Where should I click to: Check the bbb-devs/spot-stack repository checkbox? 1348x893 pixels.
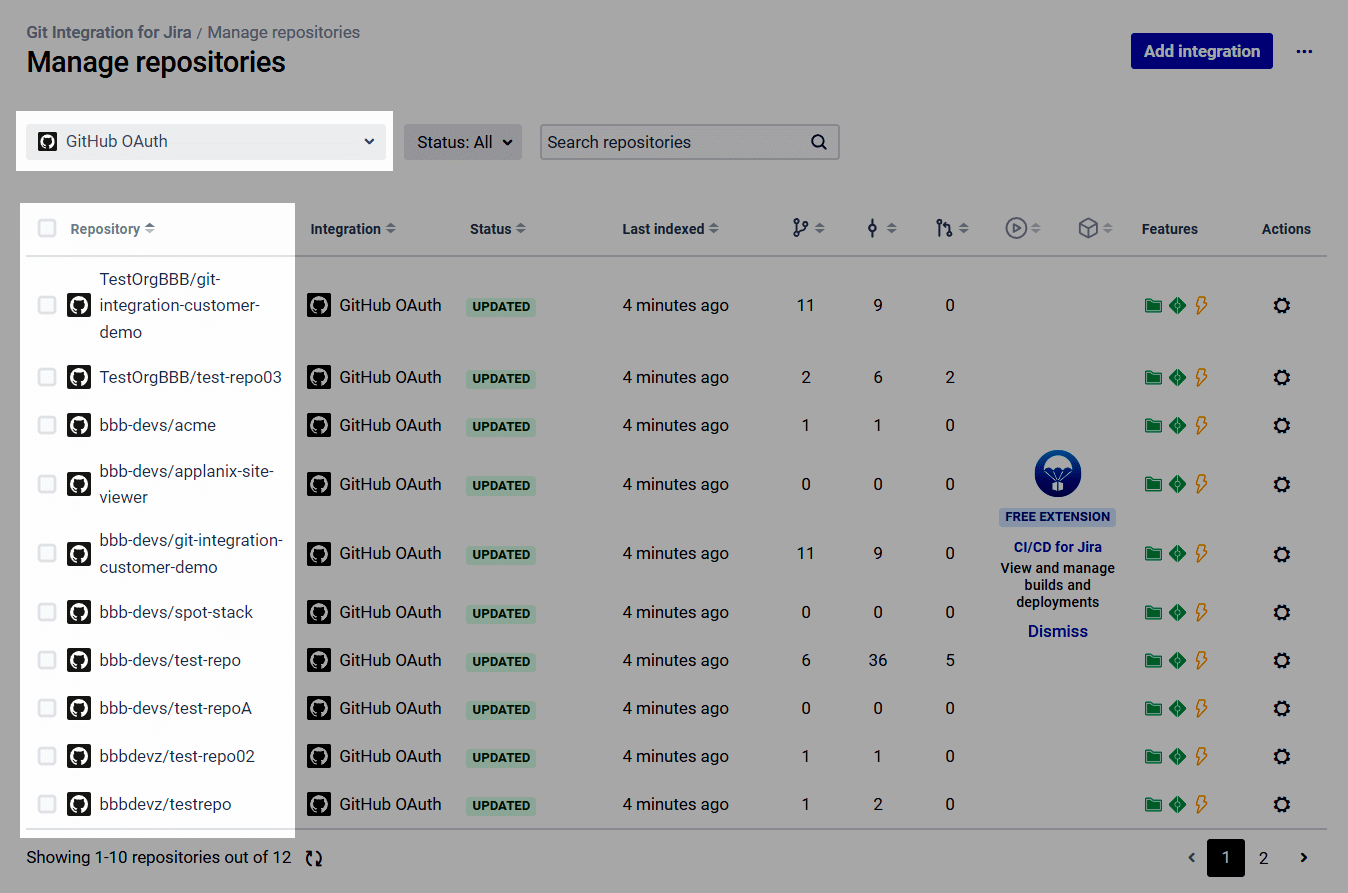[x=47, y=612]
